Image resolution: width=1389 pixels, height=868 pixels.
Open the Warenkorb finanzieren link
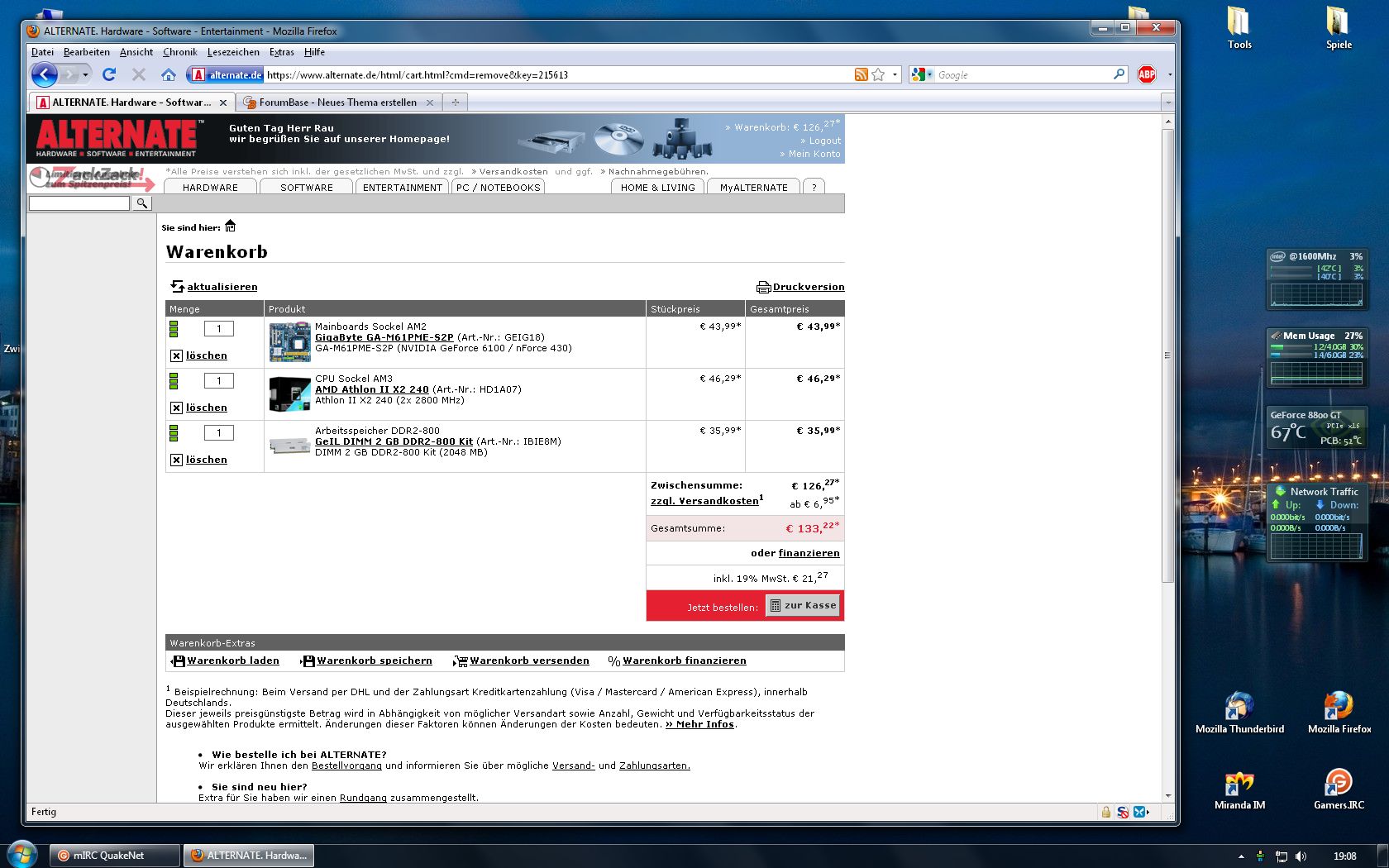[x=684, y=661]
